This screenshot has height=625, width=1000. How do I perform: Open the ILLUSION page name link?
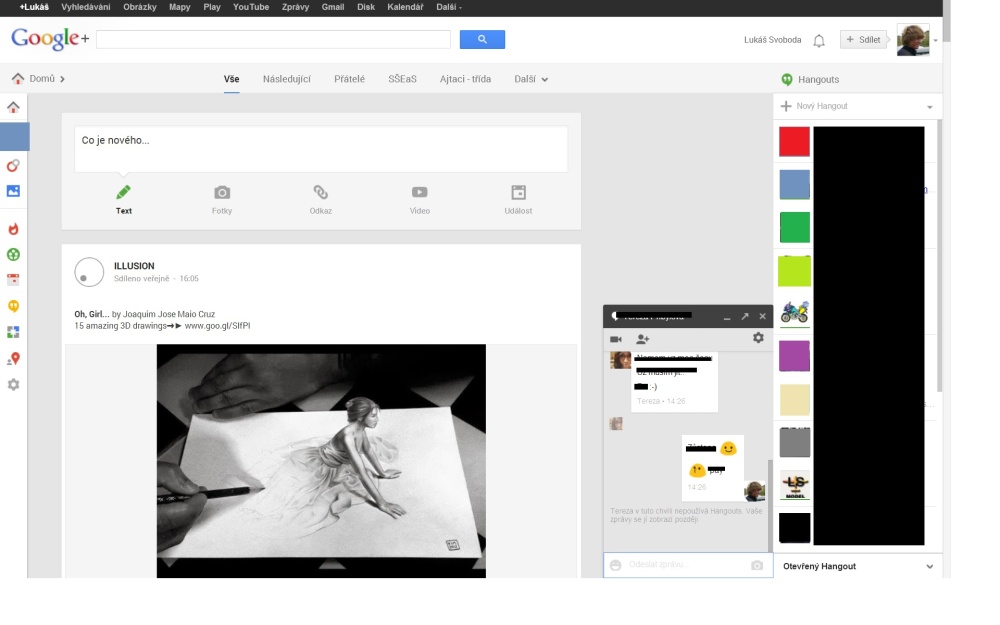coord(134,266)
